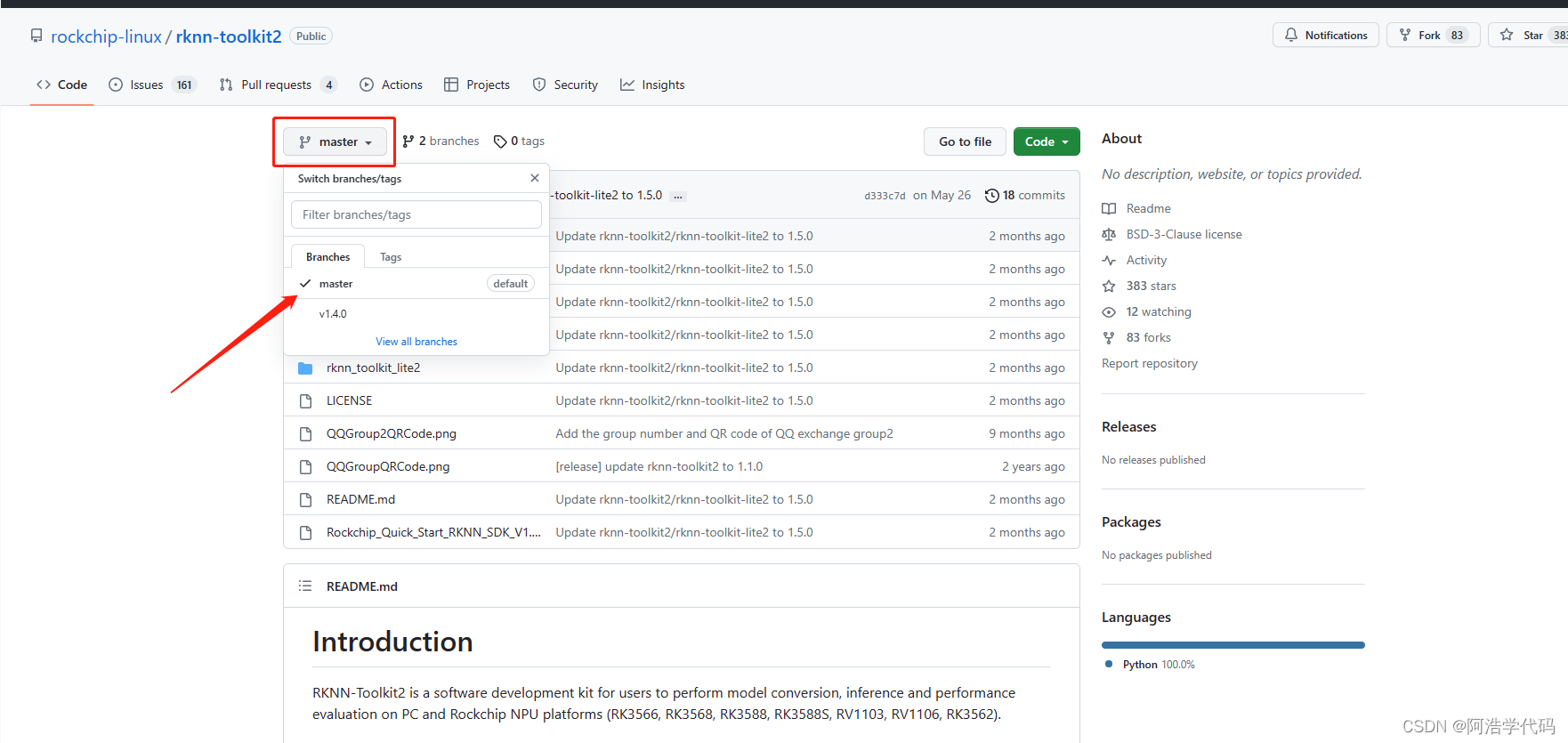The height and width of the screenshot is (743, 1568).
Task: Open the 83 forks link
Action: [x=1148, y=337]
